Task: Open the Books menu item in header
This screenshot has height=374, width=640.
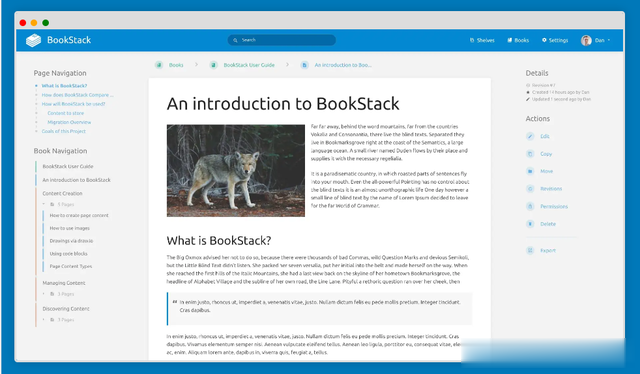Action: coord(518,40)
